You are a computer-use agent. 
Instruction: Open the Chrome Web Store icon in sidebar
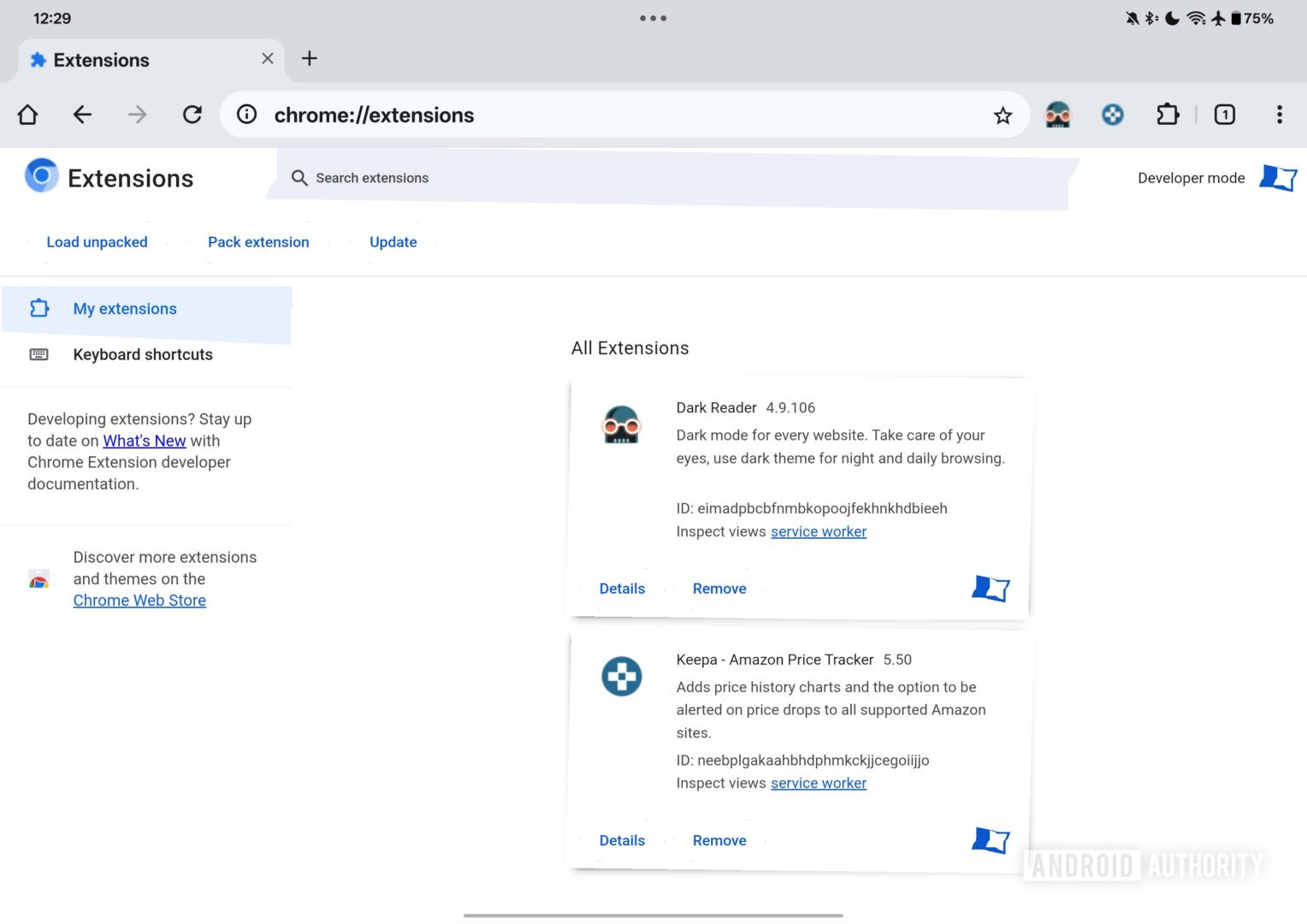point(38,577)
